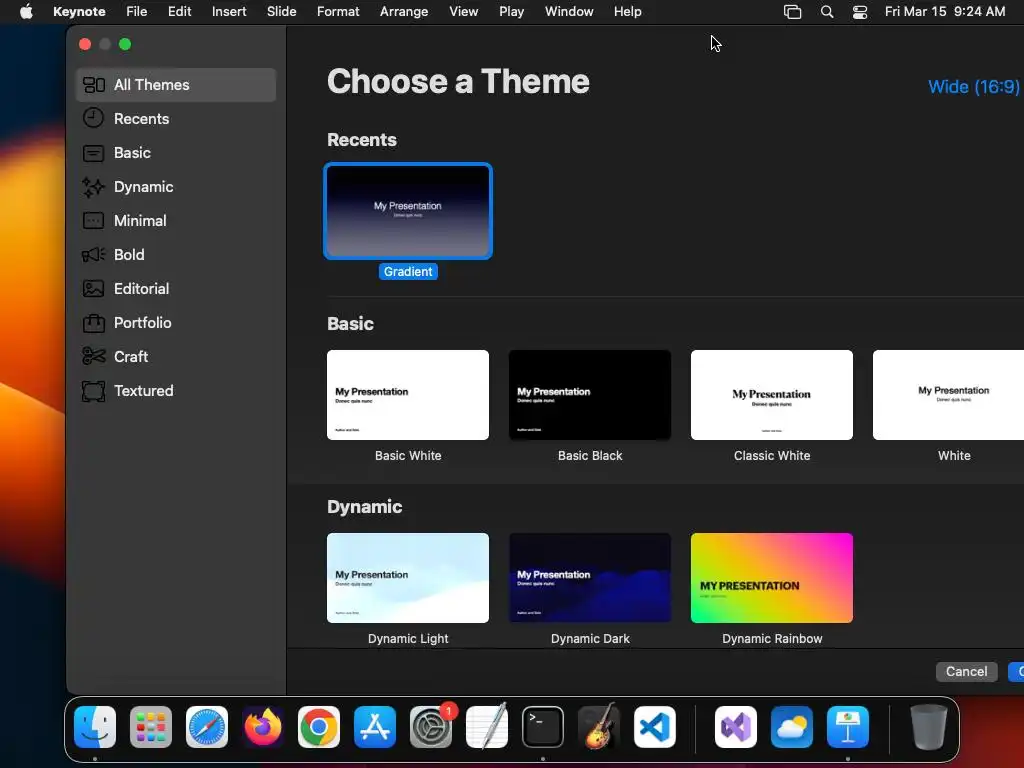Select the Dynamic Dark theme thumbnail

pos(590,578)
